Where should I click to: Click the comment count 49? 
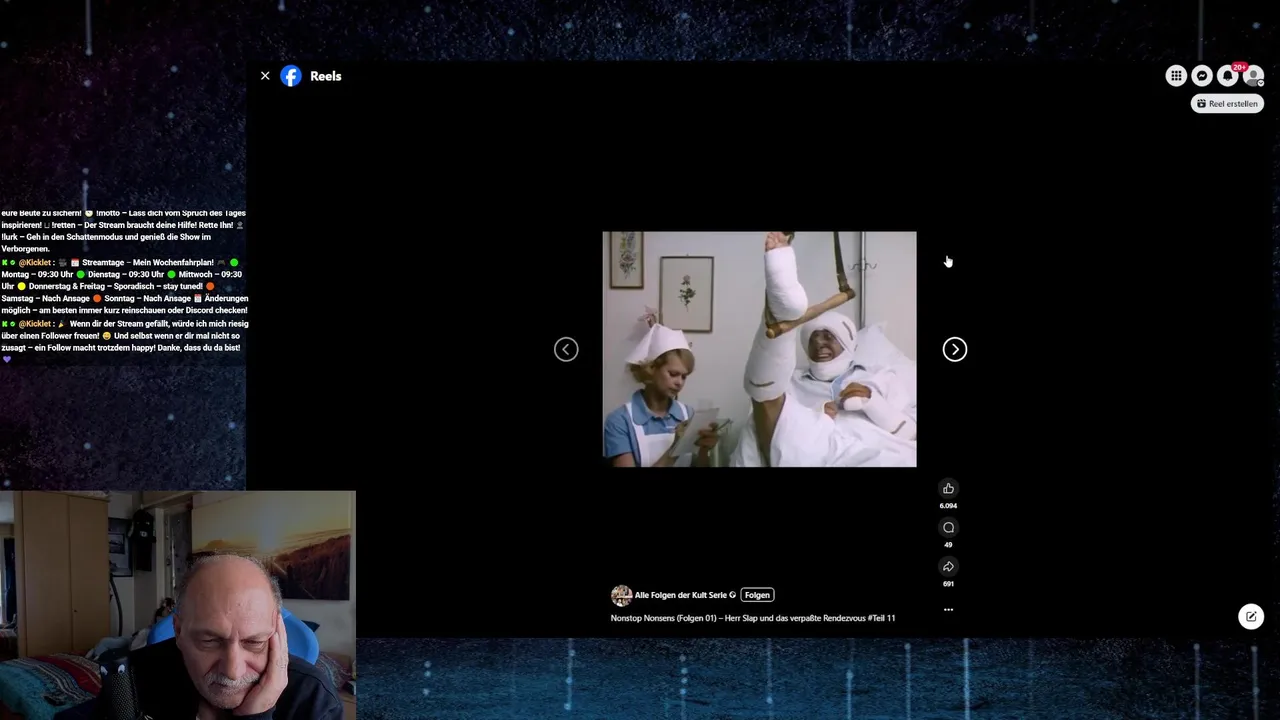[x=948, y=545]
